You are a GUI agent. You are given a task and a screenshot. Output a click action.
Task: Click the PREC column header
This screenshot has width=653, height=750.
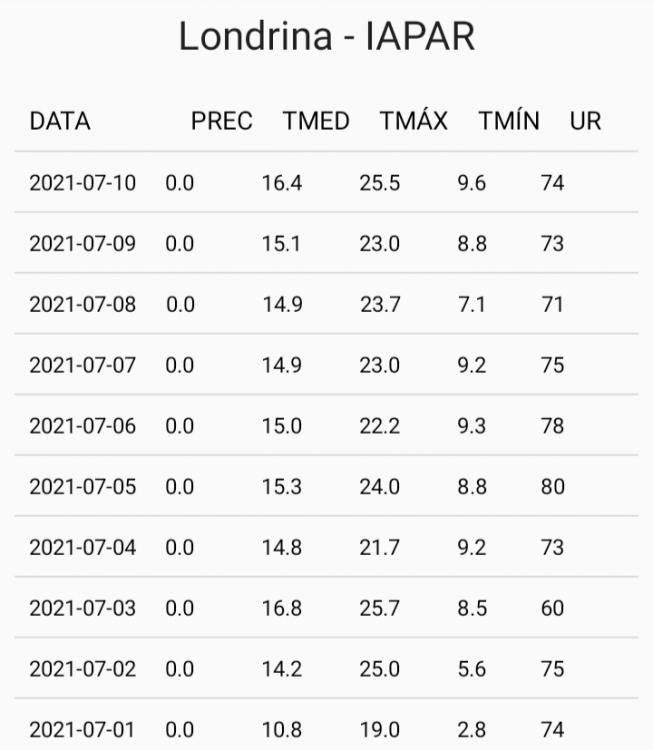[222, 122]
